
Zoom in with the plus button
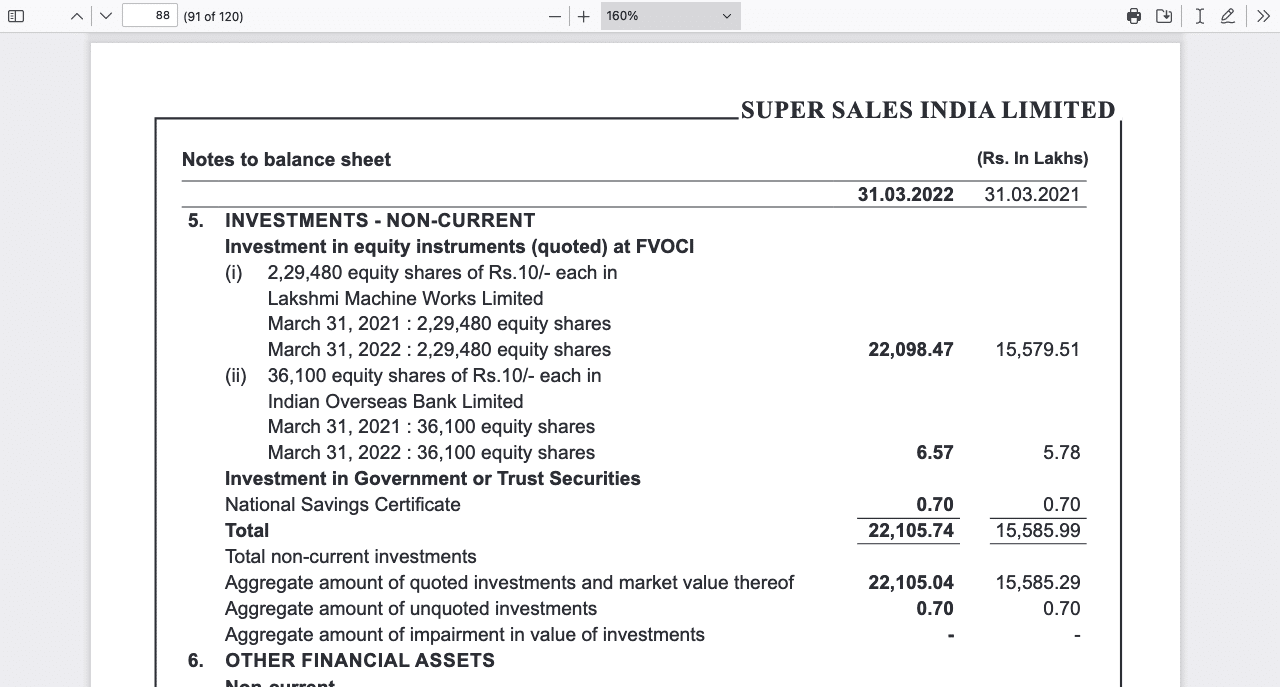coord(584,16)
